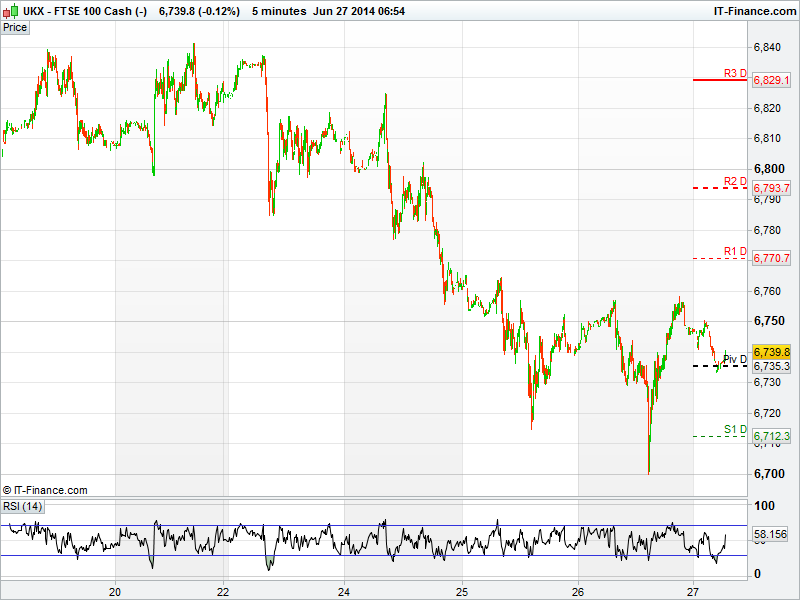Click the candlestick chart icon beside UKX

10,10
